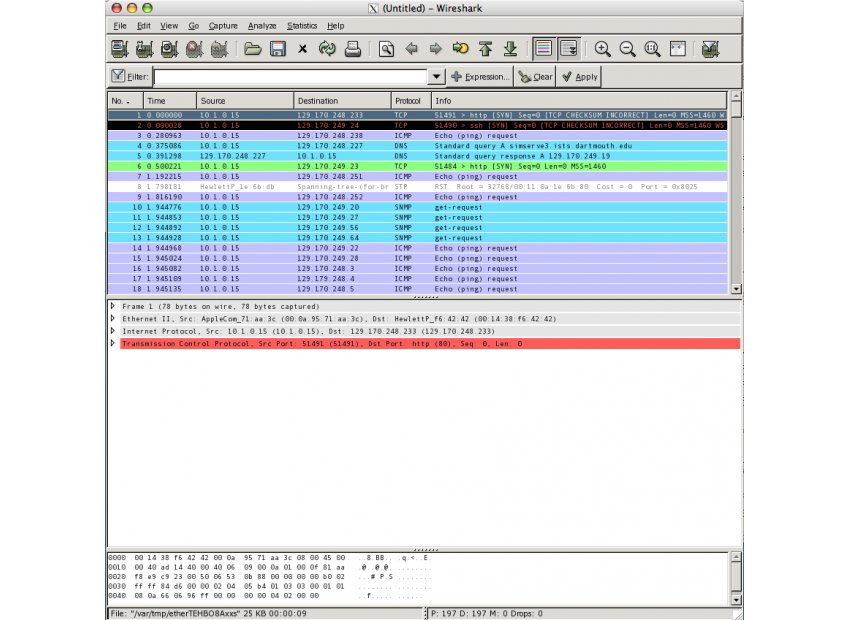Sort by Protocol column header

(411, 101)
